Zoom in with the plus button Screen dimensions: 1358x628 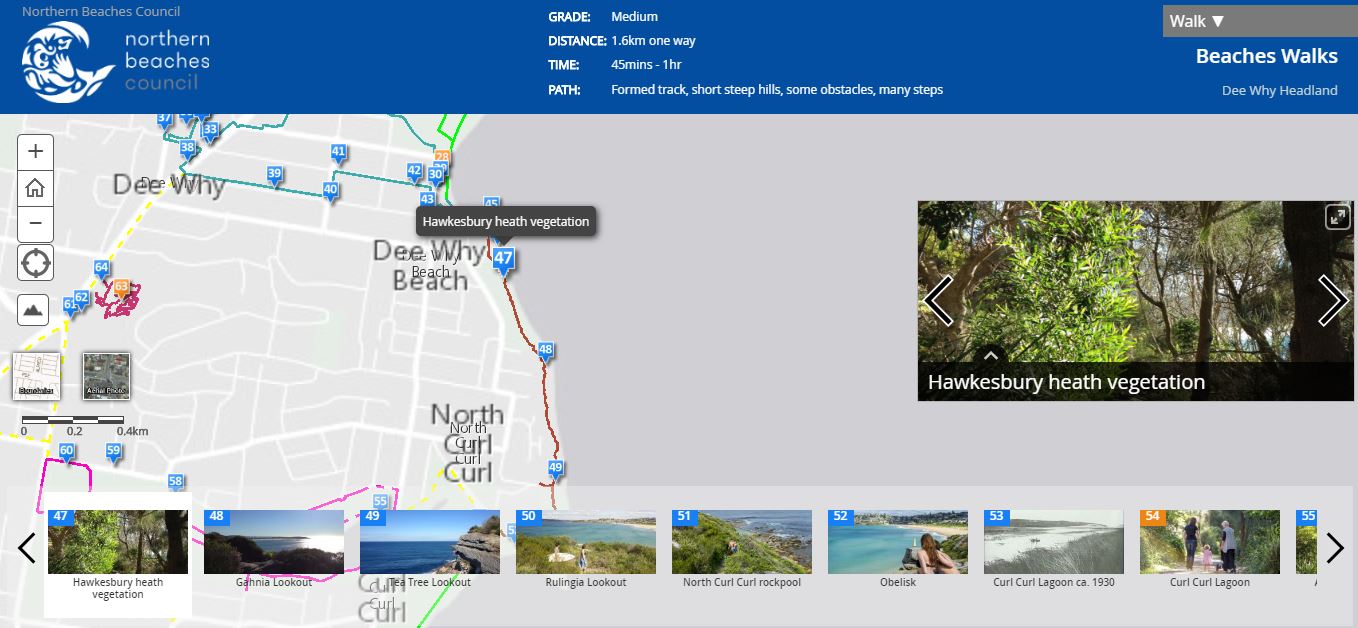[x=35, y=152]
